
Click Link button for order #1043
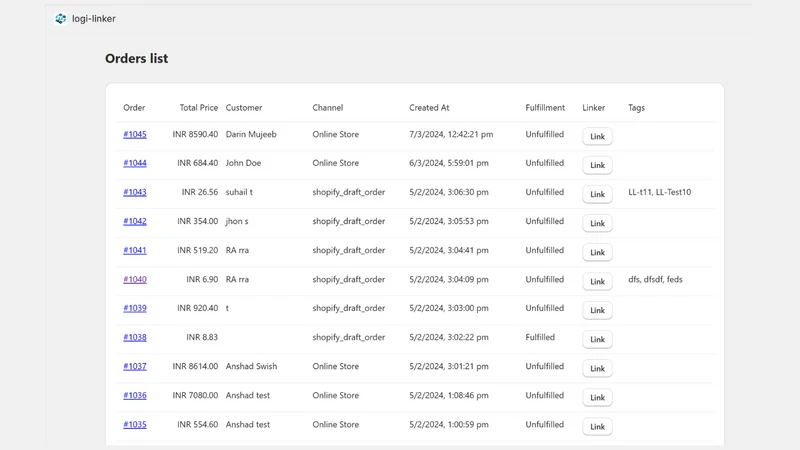pyautogui.click(x=597, y=194)
